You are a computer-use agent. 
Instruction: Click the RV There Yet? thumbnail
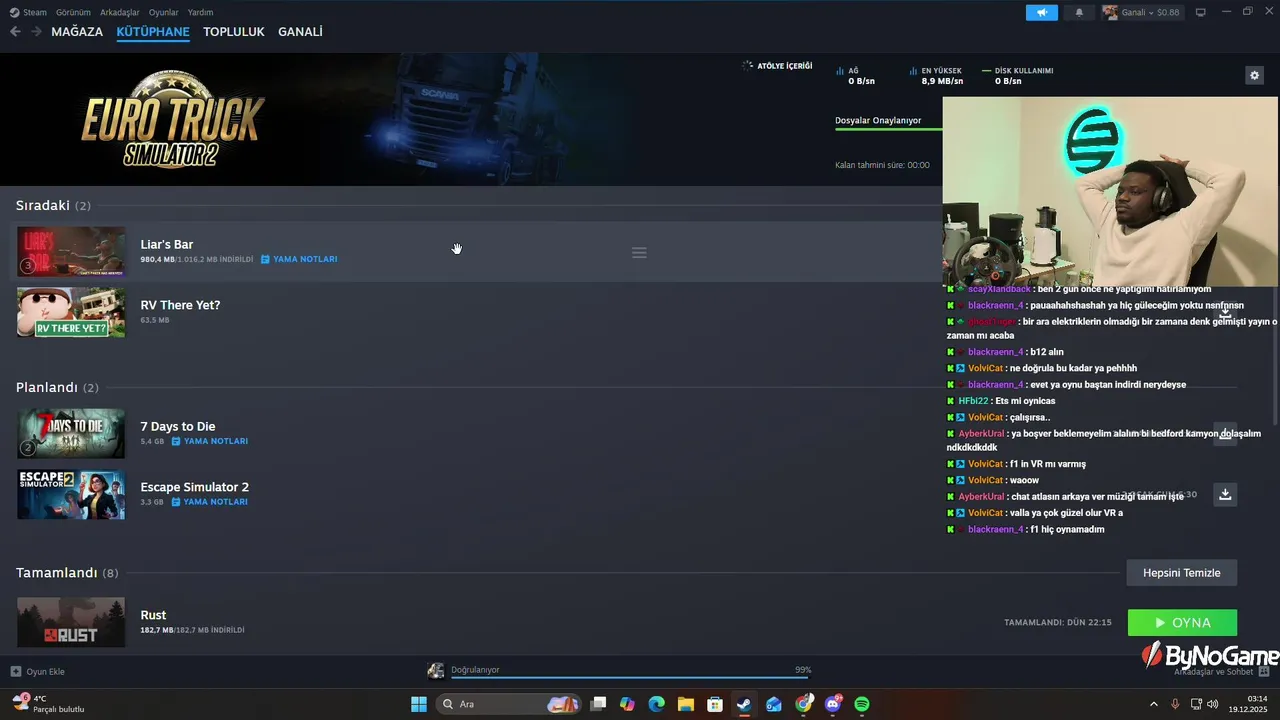(x=71, y=312)
